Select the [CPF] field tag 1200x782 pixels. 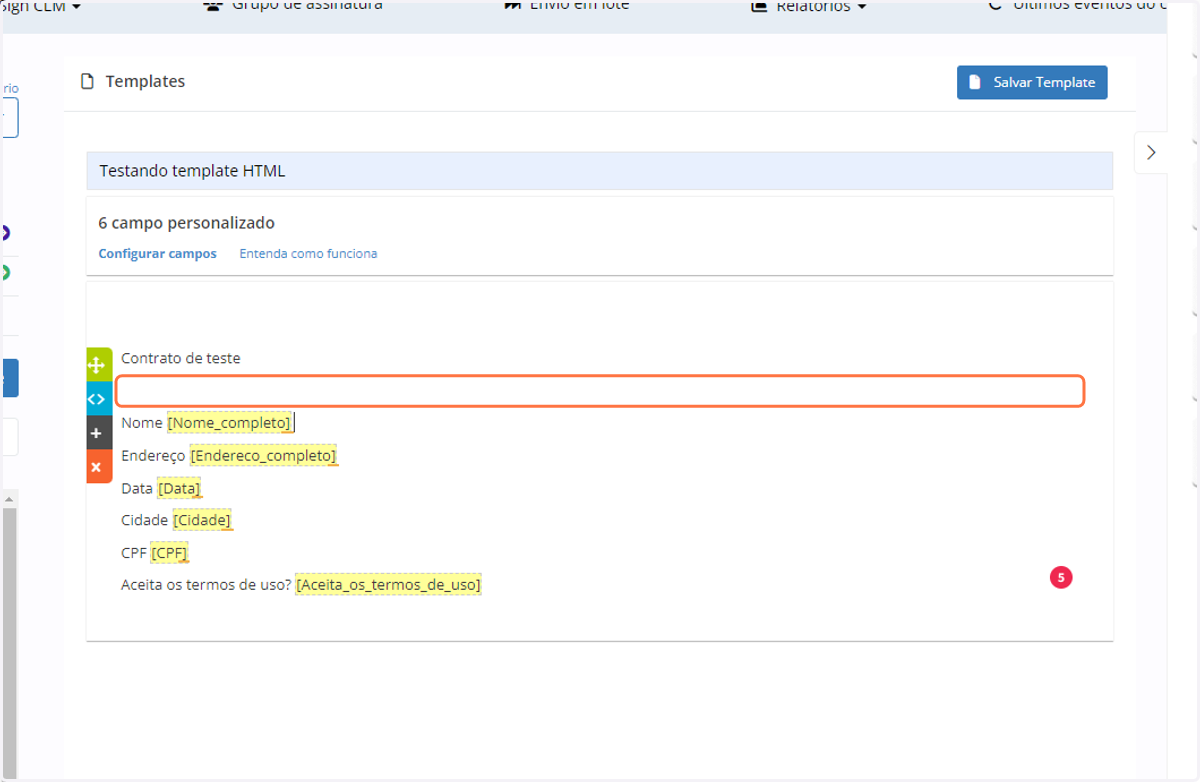click(x=169, y=553)
